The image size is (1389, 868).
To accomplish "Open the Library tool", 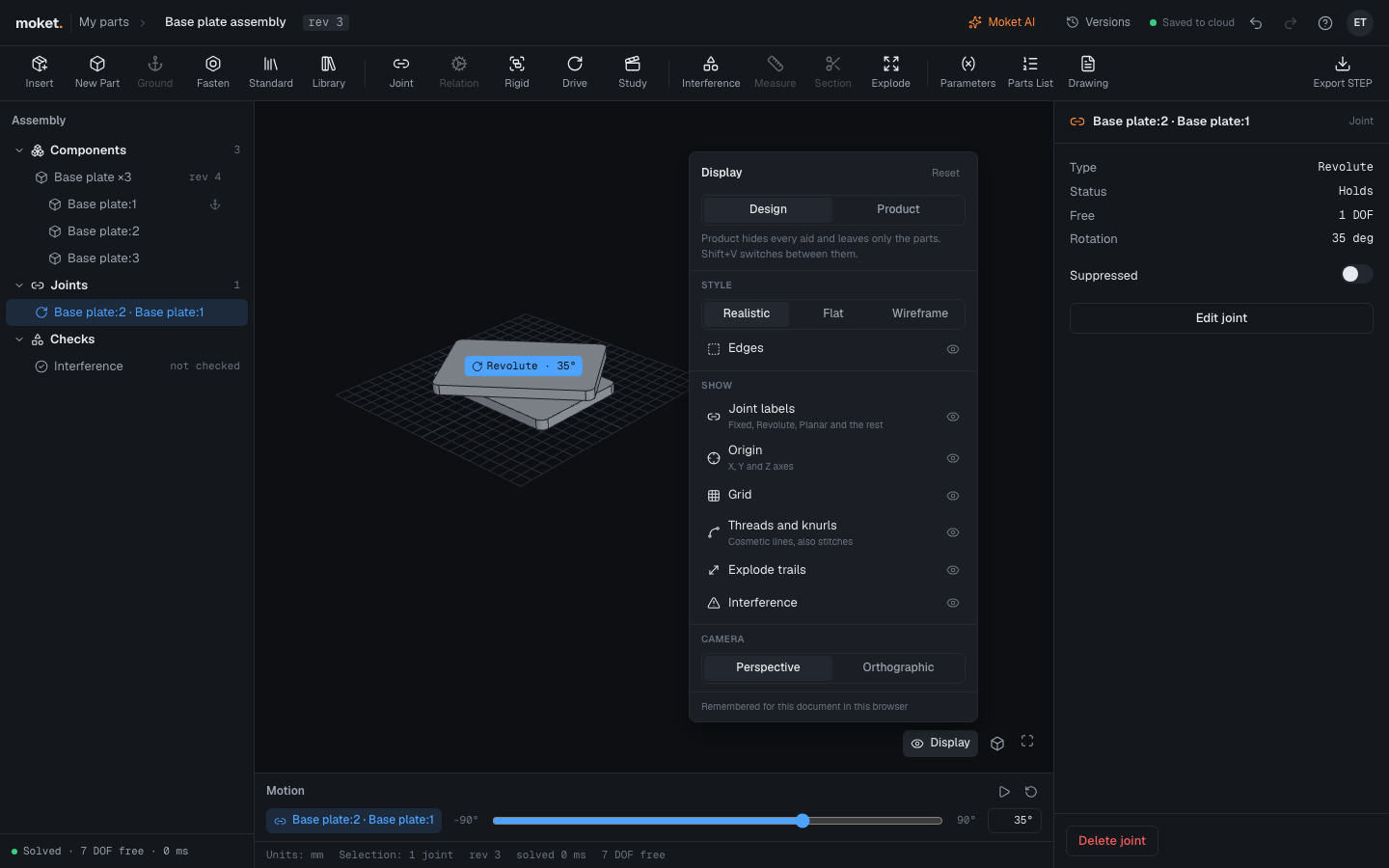I will pyautogui.click(x=329, y=72).
